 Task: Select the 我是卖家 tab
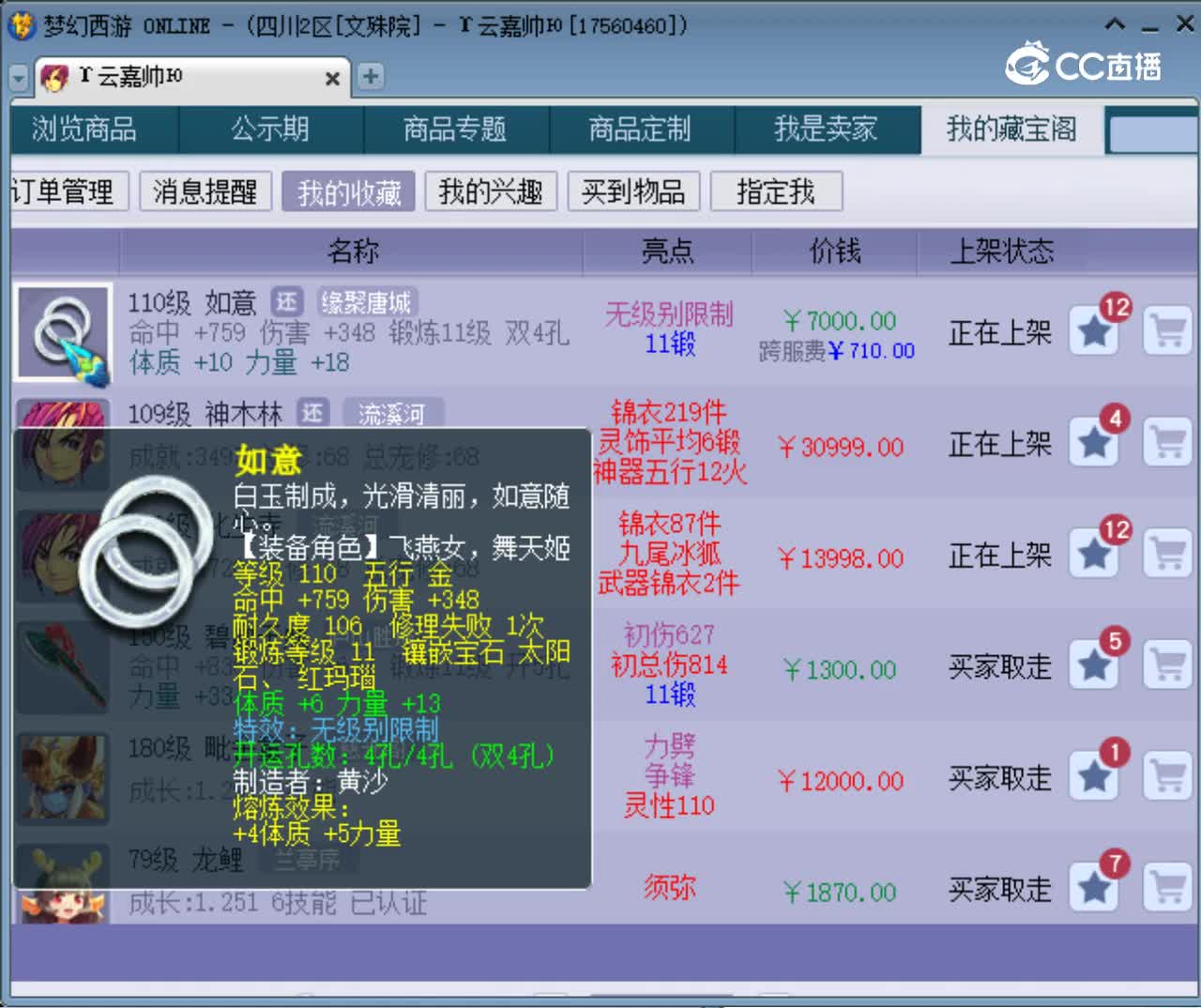826,130
